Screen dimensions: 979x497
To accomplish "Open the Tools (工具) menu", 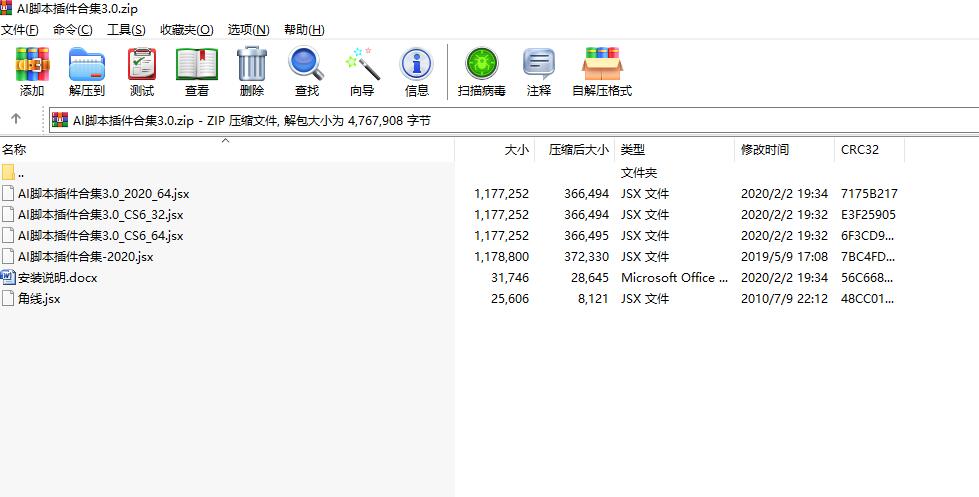I will coord(126,29).
